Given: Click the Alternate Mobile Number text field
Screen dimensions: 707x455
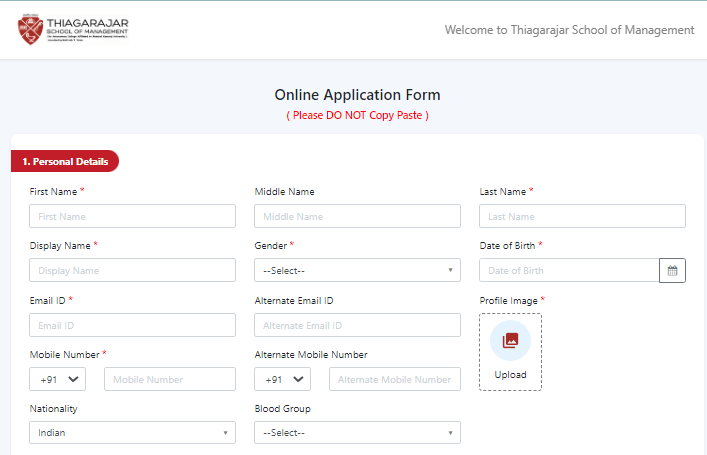Looking at the screenshot, I should pyautogui.click(x=395, y=379).
